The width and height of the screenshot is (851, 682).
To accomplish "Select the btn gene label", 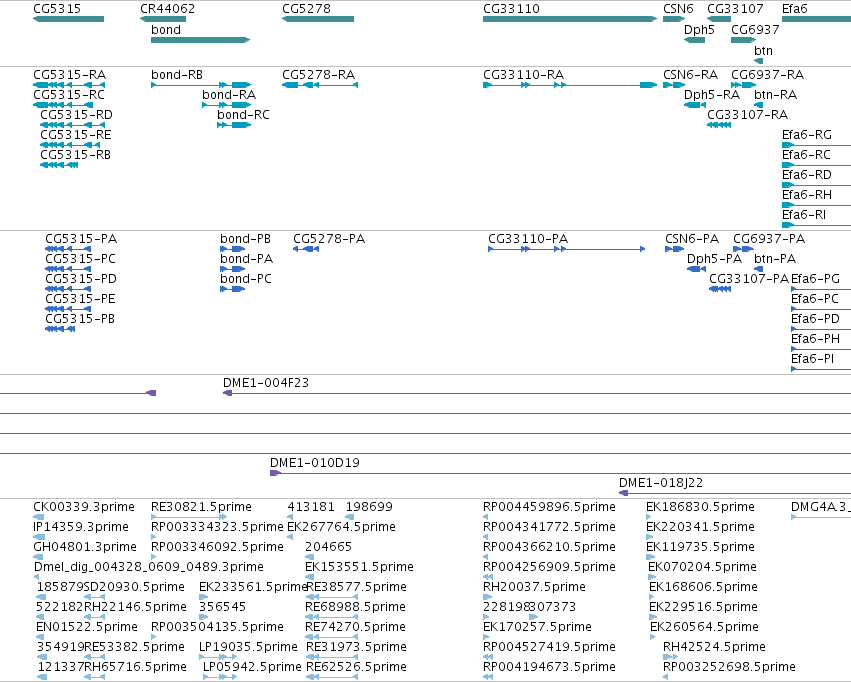I will tap(763, 50).
